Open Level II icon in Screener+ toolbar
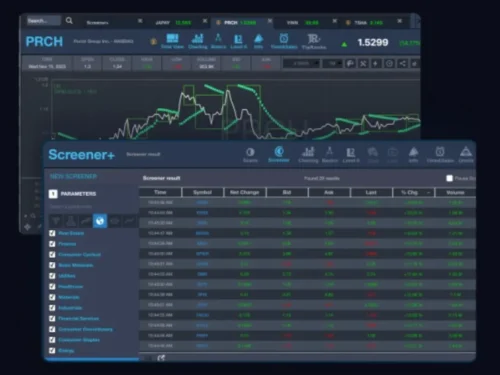The height and width of the screenshot is (375, 500). coord(351,155)
